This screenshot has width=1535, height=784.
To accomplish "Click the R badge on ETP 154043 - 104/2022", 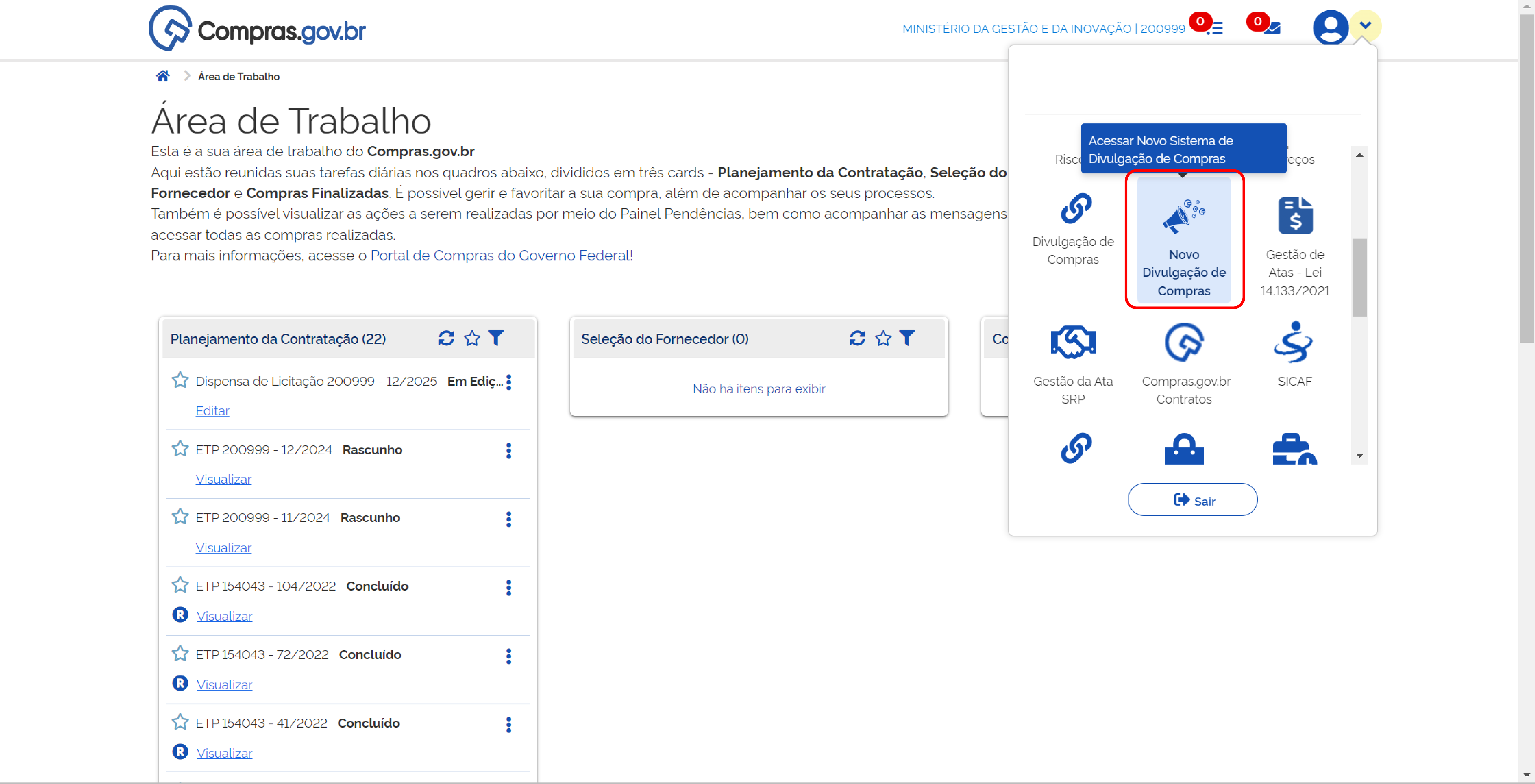I will coord(180,614).
